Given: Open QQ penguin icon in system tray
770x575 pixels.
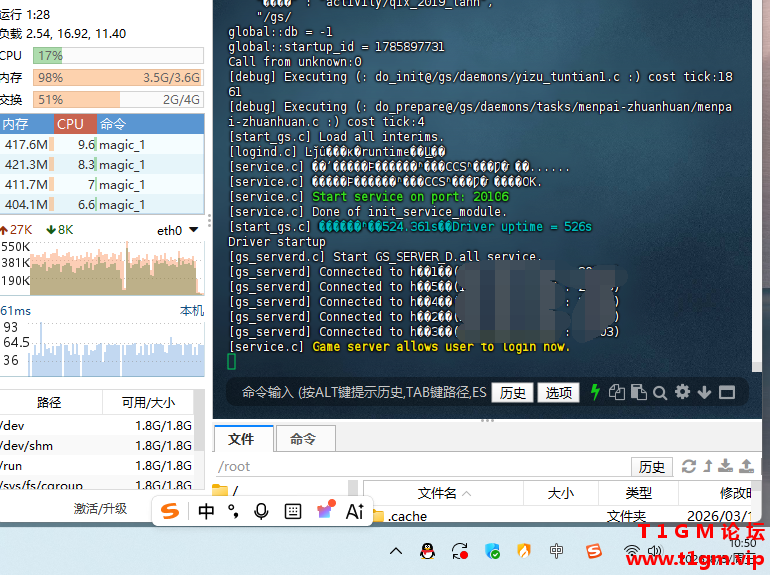Looking at the screenshot, I should click(x=428, y=551).
